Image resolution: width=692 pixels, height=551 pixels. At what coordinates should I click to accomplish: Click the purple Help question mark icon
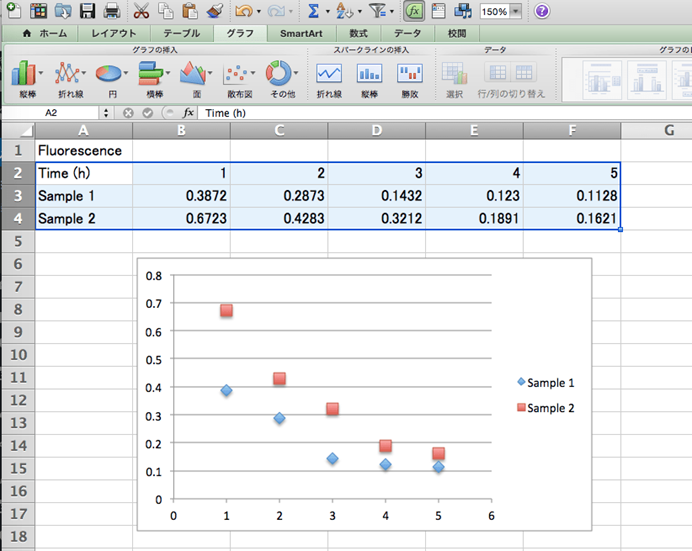click(x=542, y=12)
